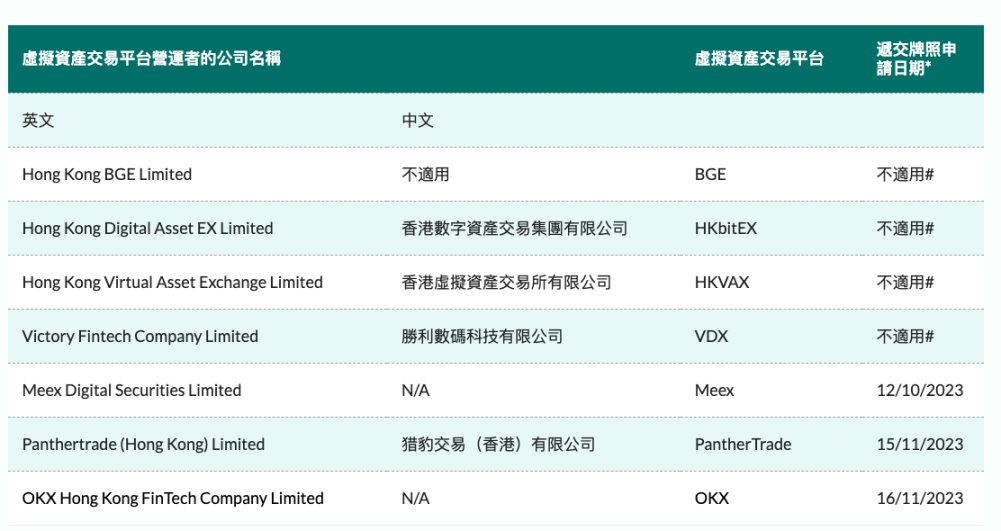The height and width of the screenshot is (531, 1001).
Task: Click the 12/10/2023 application date
Action: click(x=919, y=390)
